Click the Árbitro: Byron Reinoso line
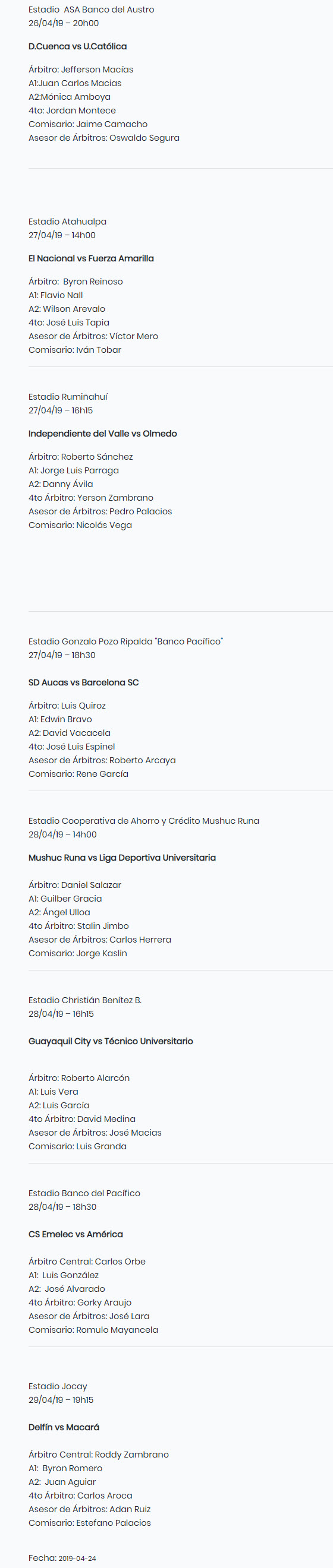The width and height of the screenshot is (333, 1568). point(76,281)
